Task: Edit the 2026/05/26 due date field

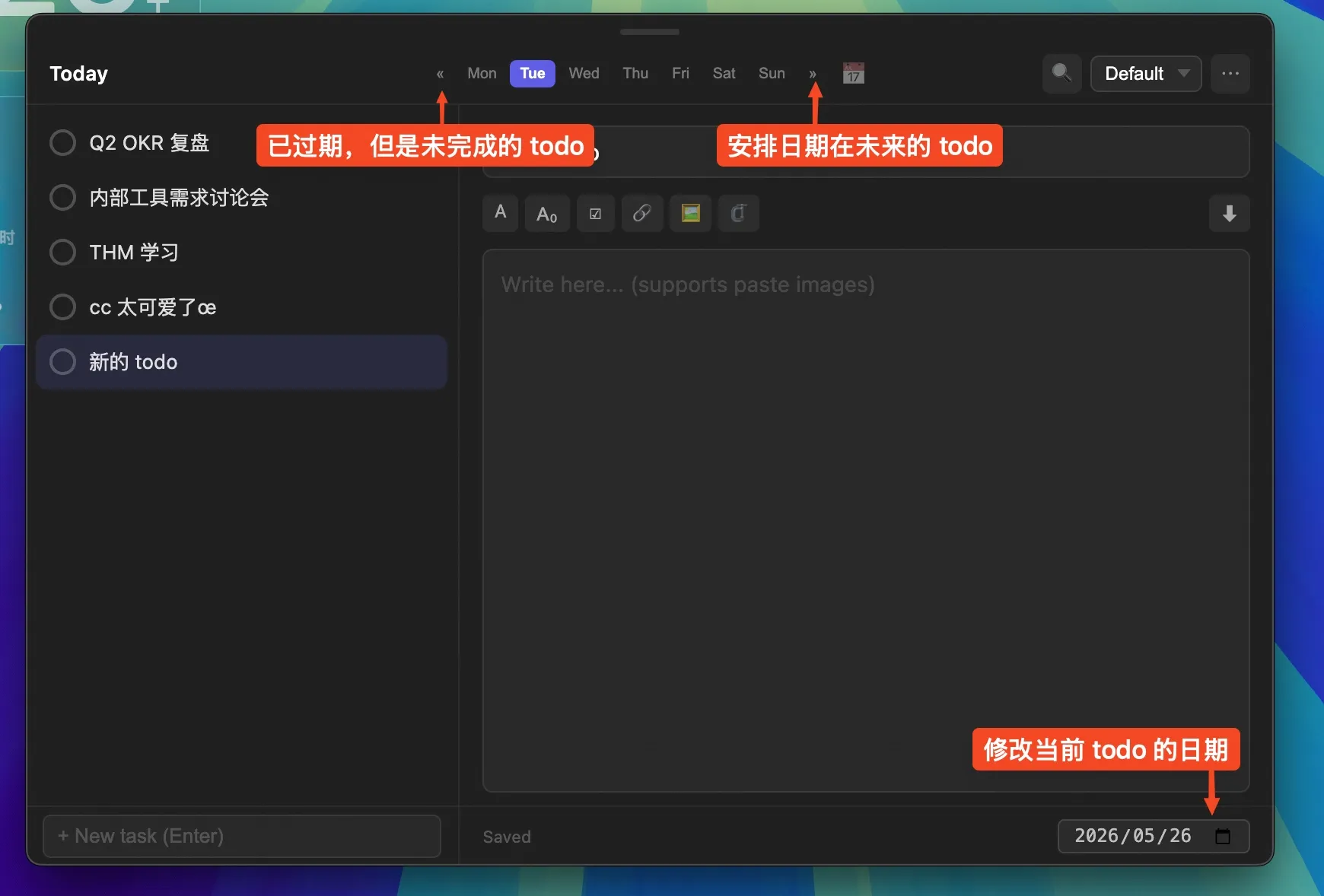Action: click(1154, 836)
